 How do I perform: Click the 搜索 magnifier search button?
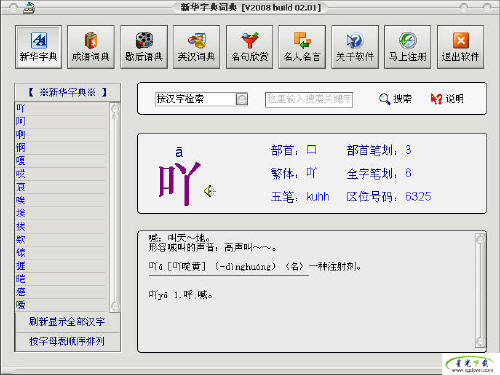pos(395,99)
